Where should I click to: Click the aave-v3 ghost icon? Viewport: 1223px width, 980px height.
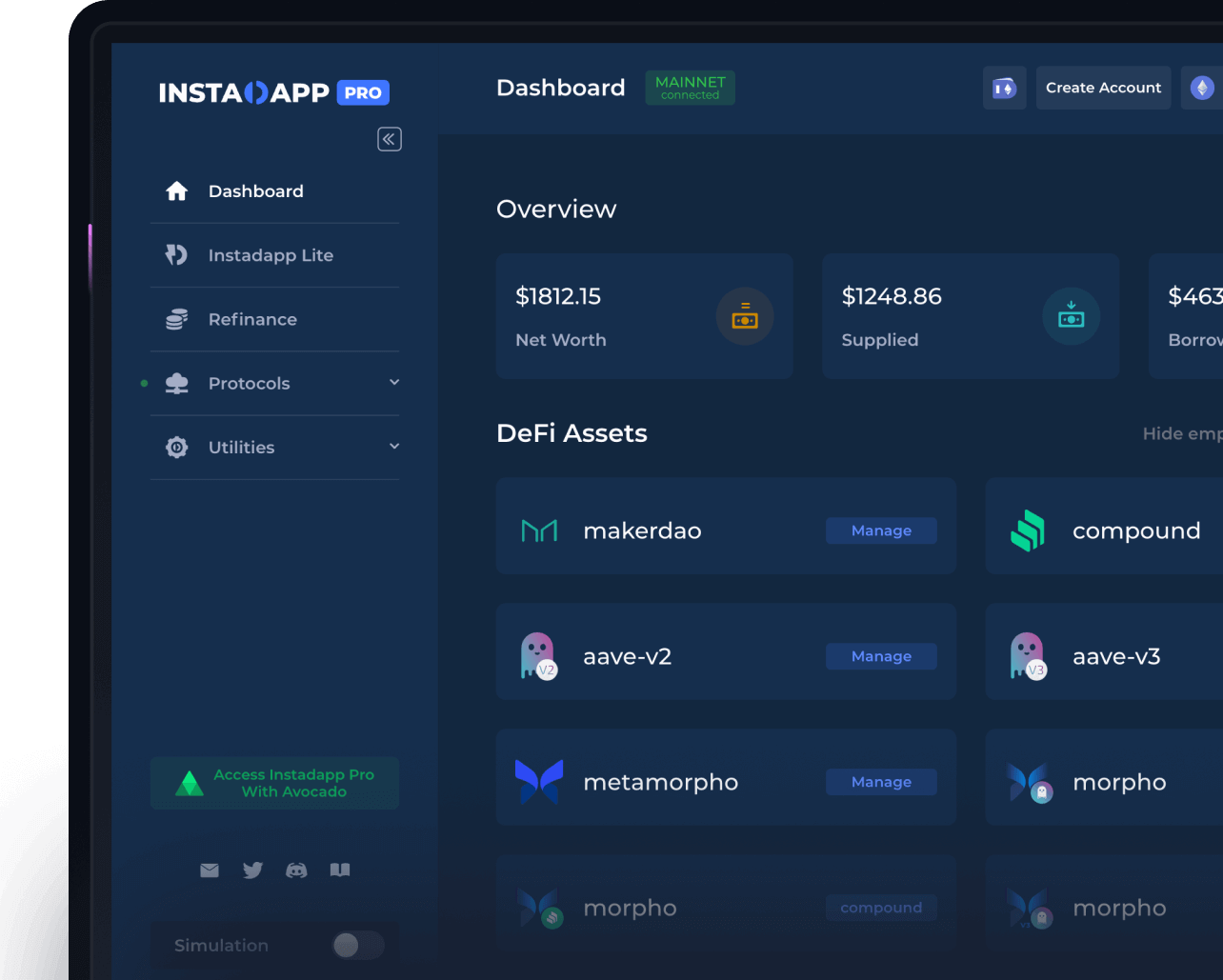click(1028, 656)
